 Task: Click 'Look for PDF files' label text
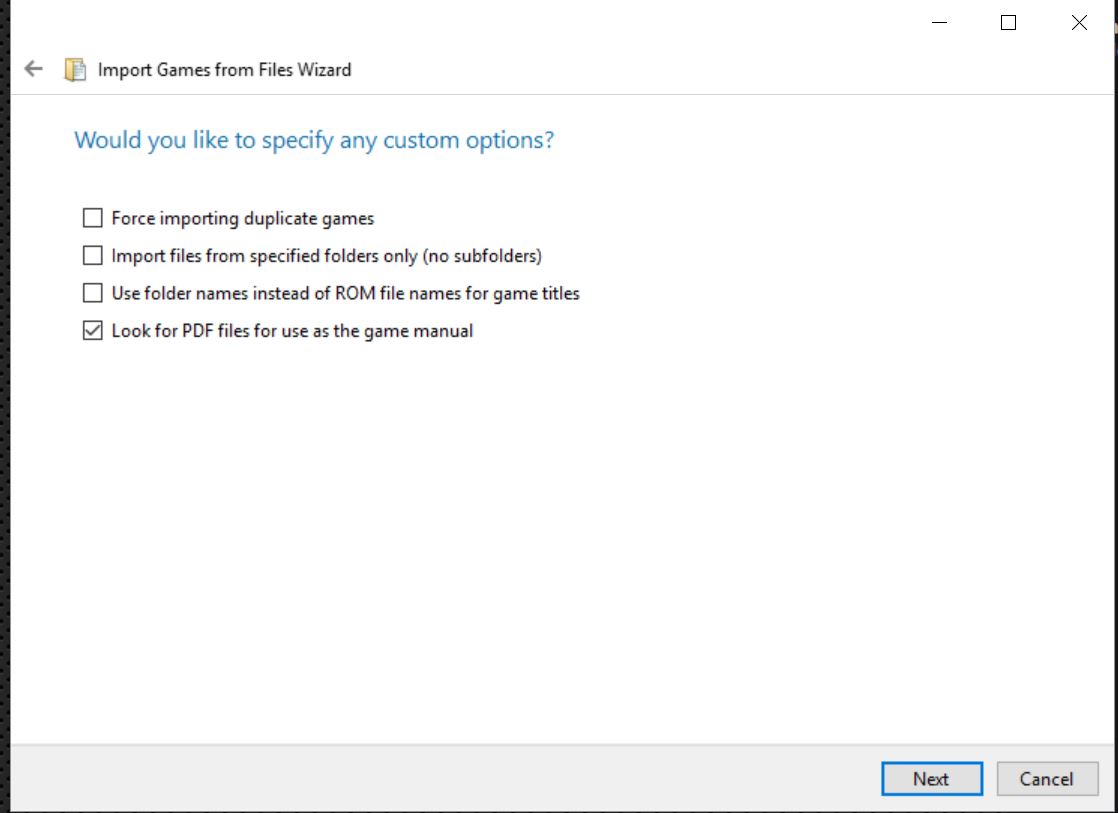292,331
